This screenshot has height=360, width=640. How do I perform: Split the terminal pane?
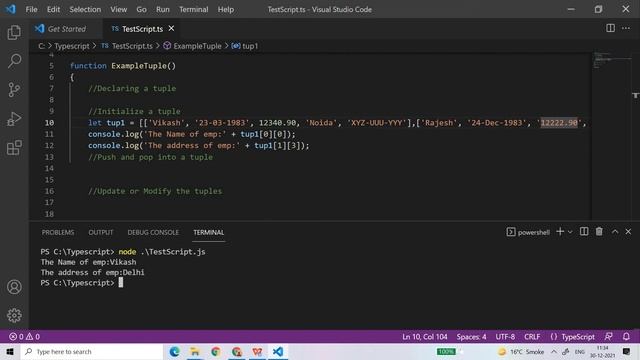584,231
